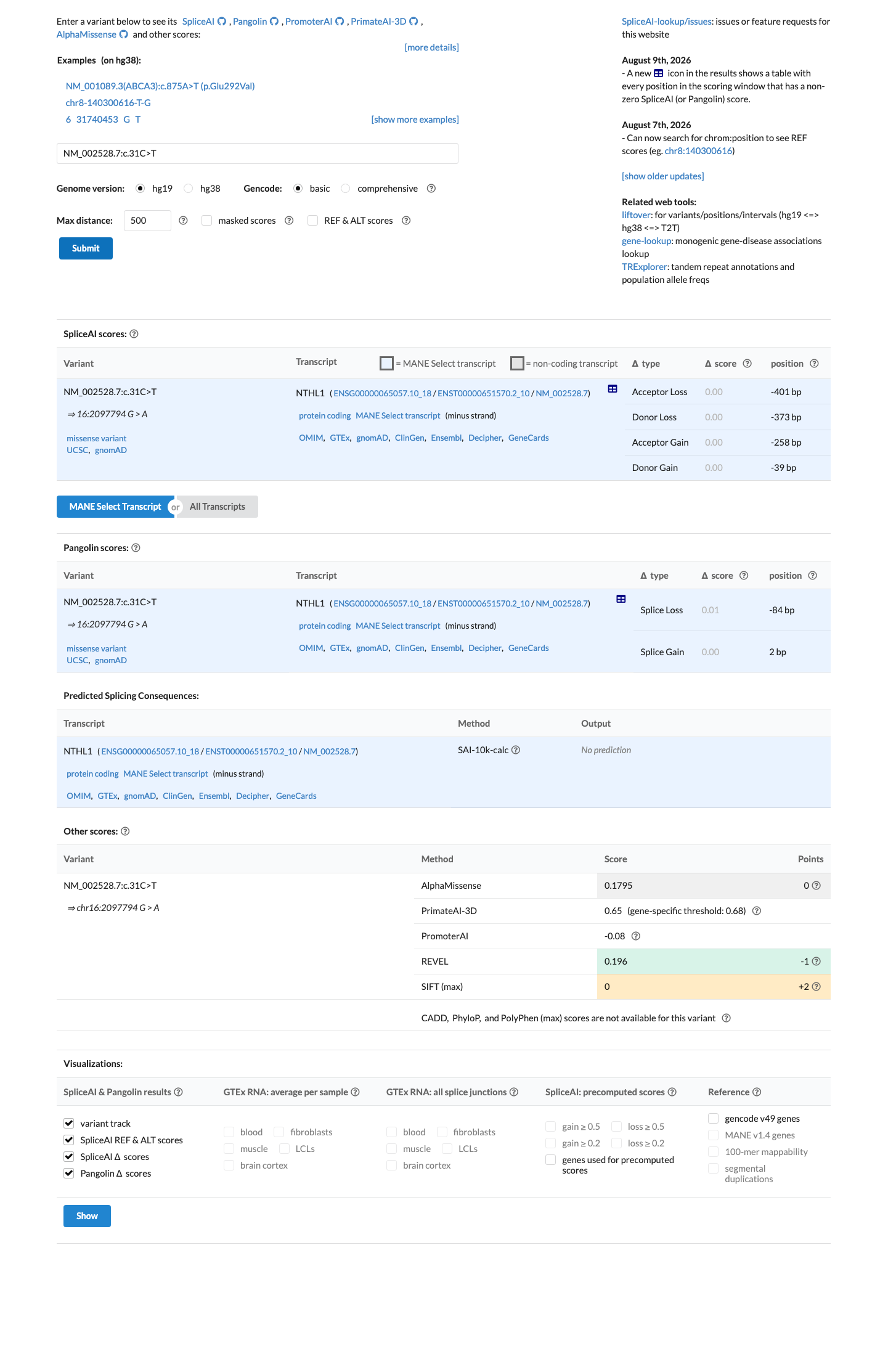Click GTEx RNA all splice junctions help icon
Viewport: 896px width, 1356px height.
pyautogui.click(x=513, y=1092)
